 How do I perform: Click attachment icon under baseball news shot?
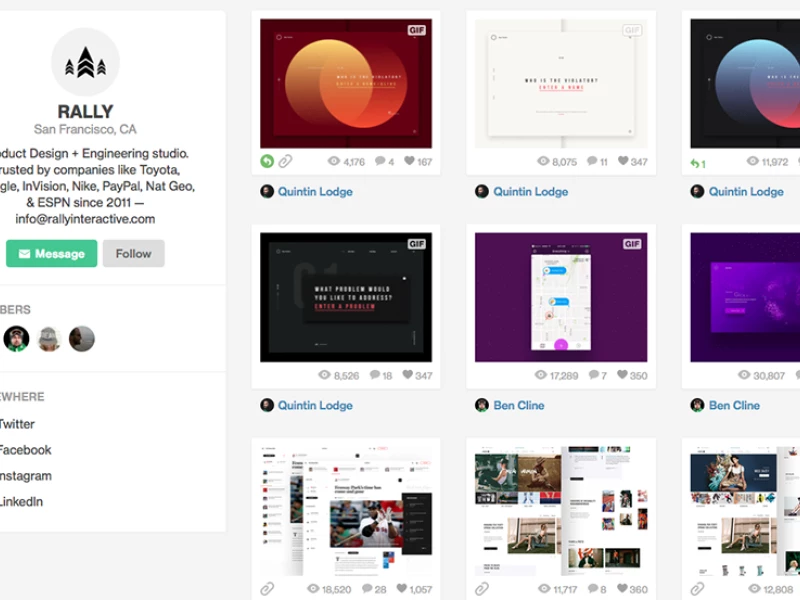click(x=267, y=589)
